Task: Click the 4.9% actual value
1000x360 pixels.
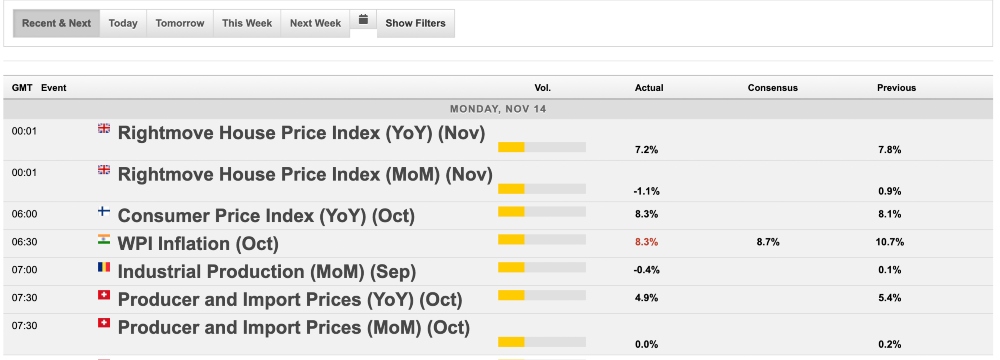Action: (x=646, y=298)
